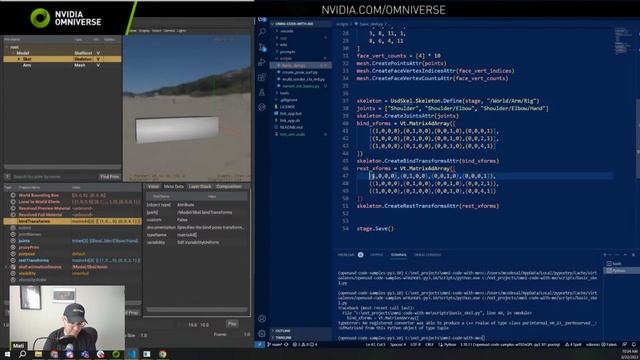640x360 pixels.
Task: Open the Accounts icon in VS Code activity bar
Action: [262, 318]
